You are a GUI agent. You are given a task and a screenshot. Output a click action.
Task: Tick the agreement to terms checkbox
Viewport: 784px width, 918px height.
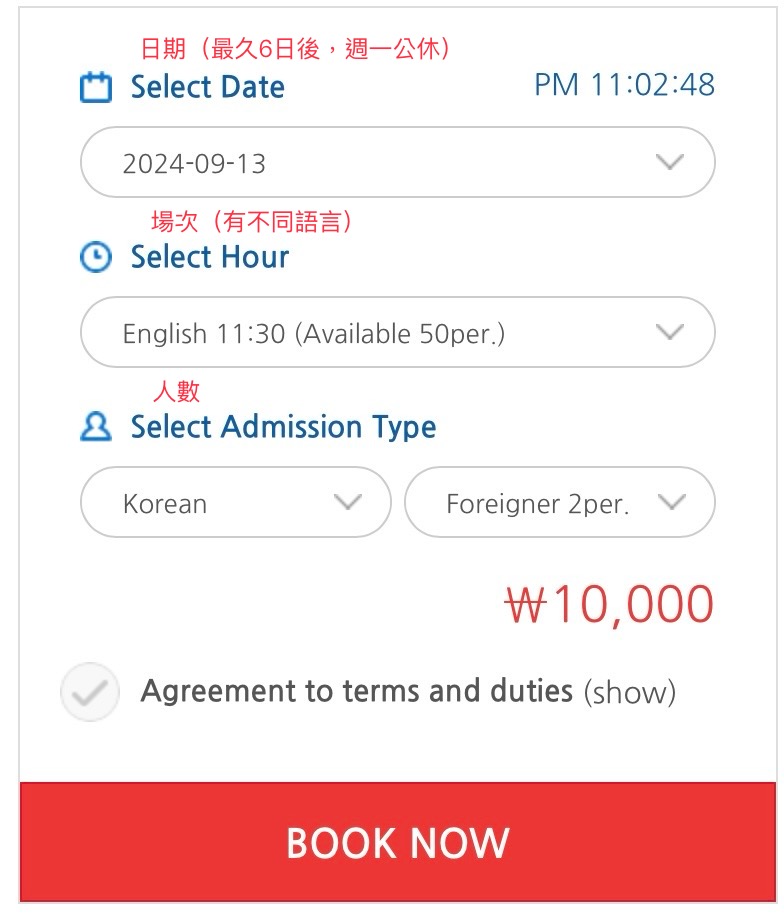(x=90, y=692)
